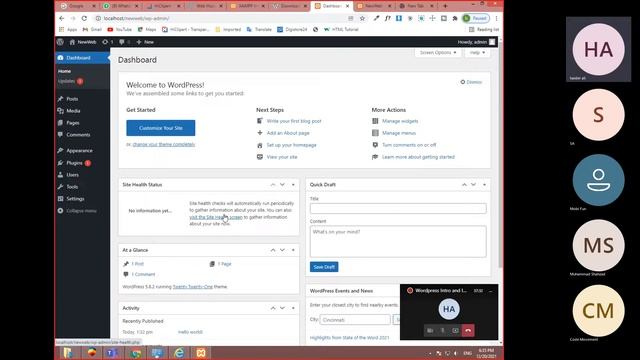Open the Manage menus link
Image resolution: width=640 pixels, height=360 pixels.
point(399,133)
